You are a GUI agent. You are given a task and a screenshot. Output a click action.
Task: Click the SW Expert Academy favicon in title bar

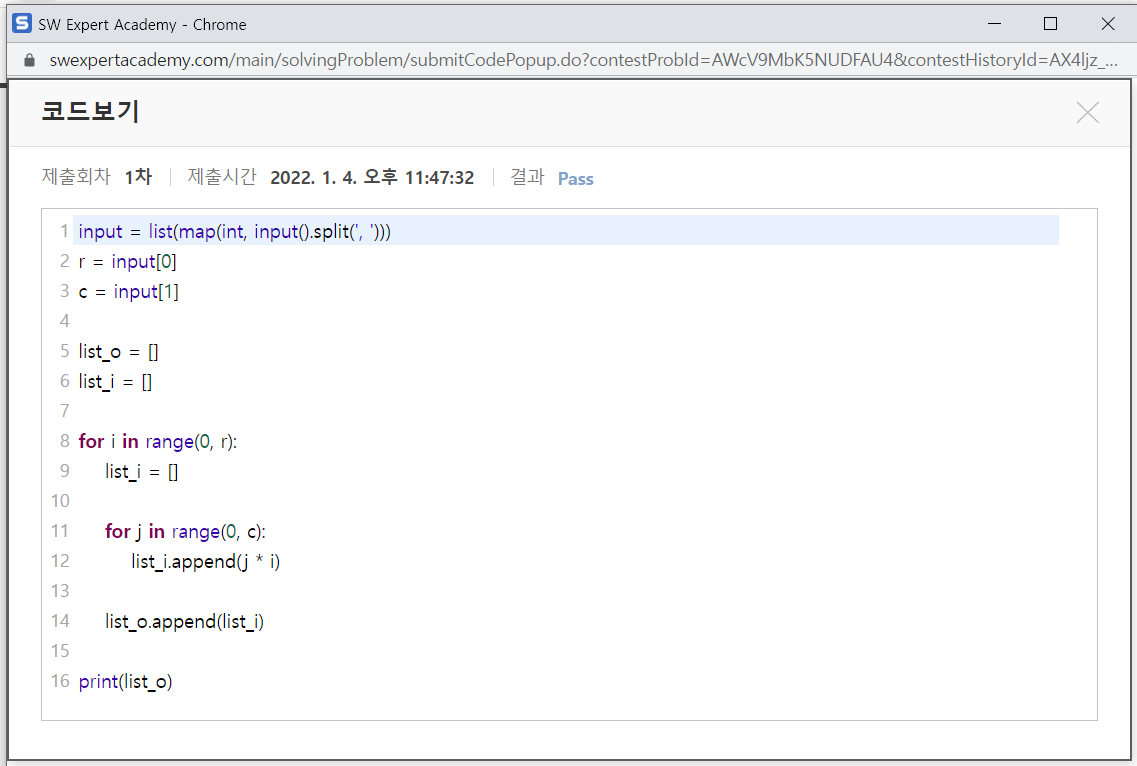tap(22, 23)
